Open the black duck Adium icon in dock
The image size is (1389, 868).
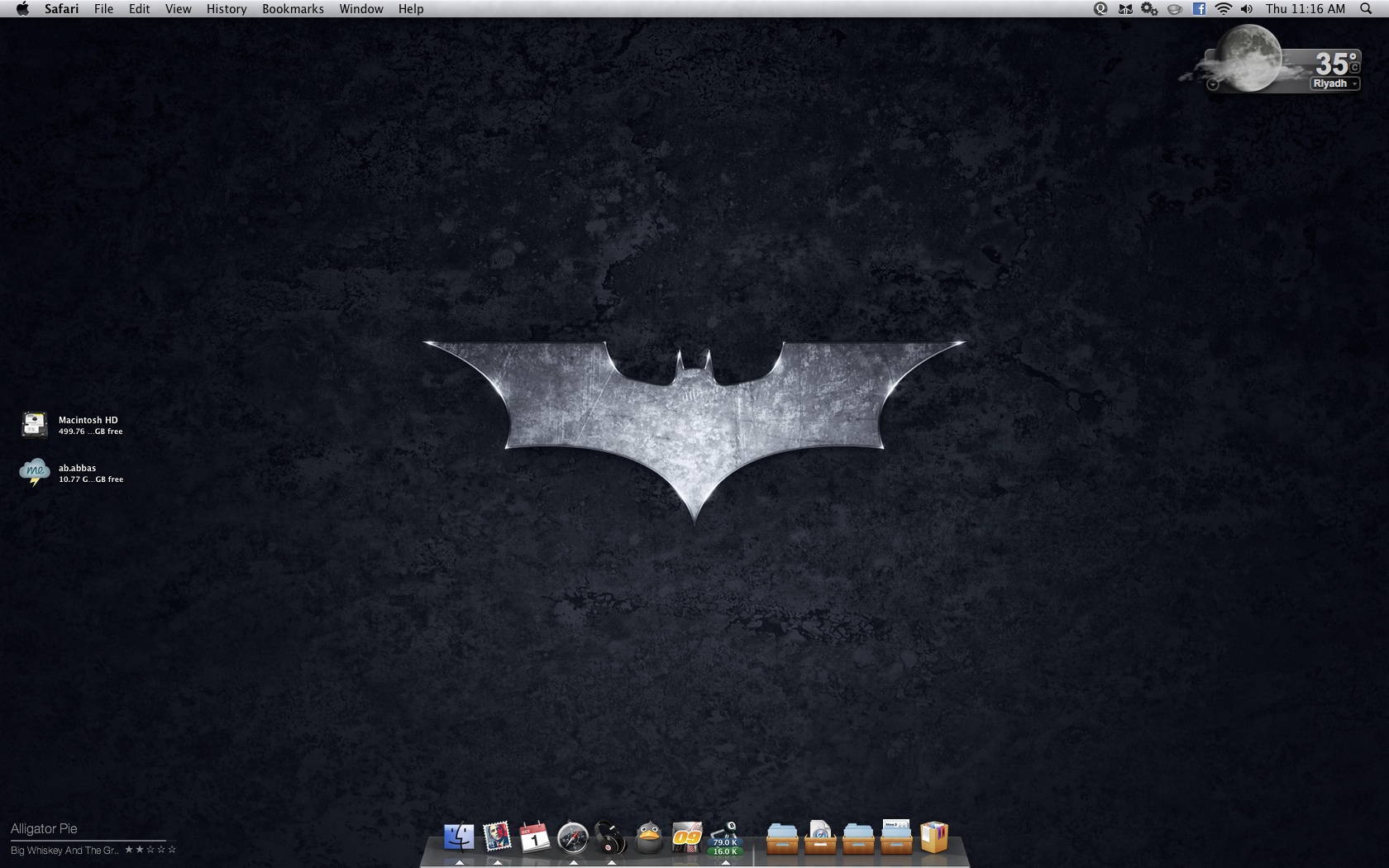(x=649, y=837)
